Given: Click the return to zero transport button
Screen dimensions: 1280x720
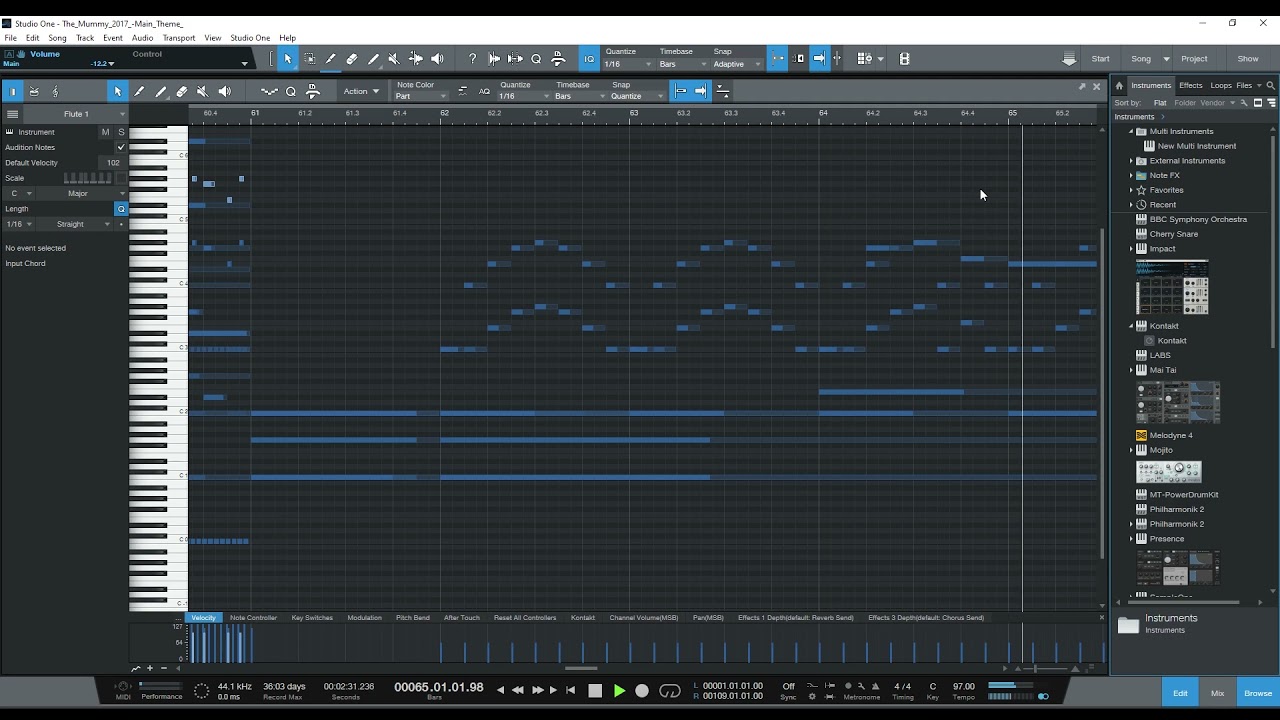Looking at the screenshot, I should [x=571, y=690].
